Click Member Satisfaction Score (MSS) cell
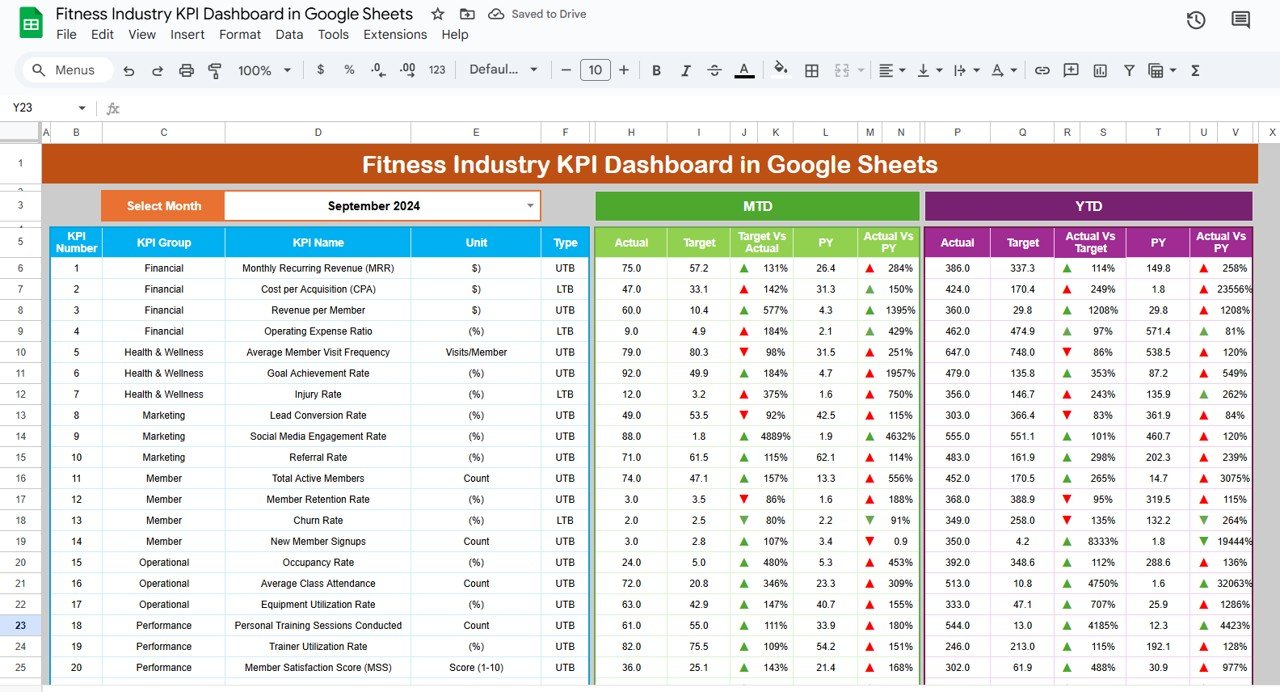 coord(318,667)
